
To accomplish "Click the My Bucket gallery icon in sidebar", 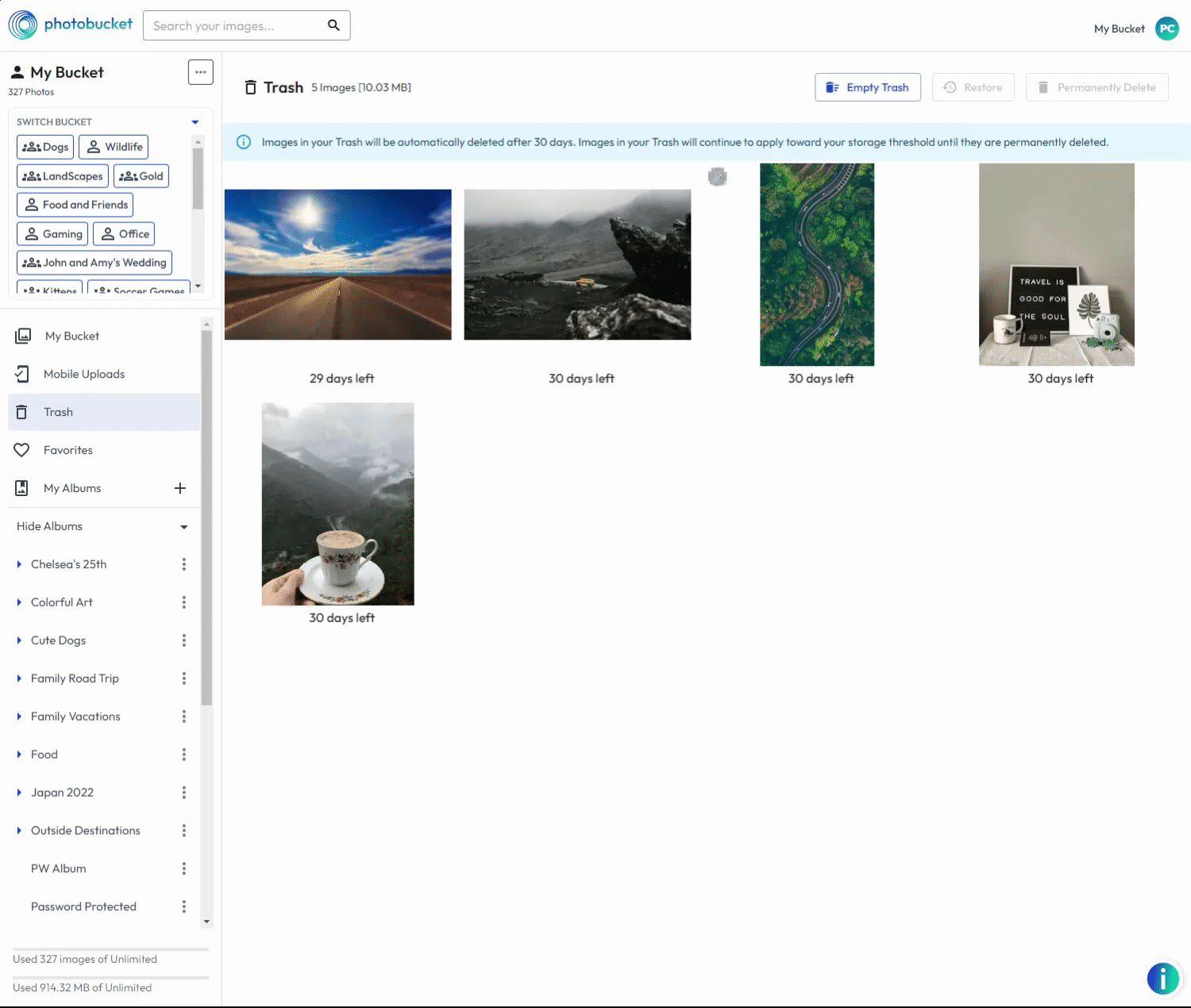I will point(23,336).
